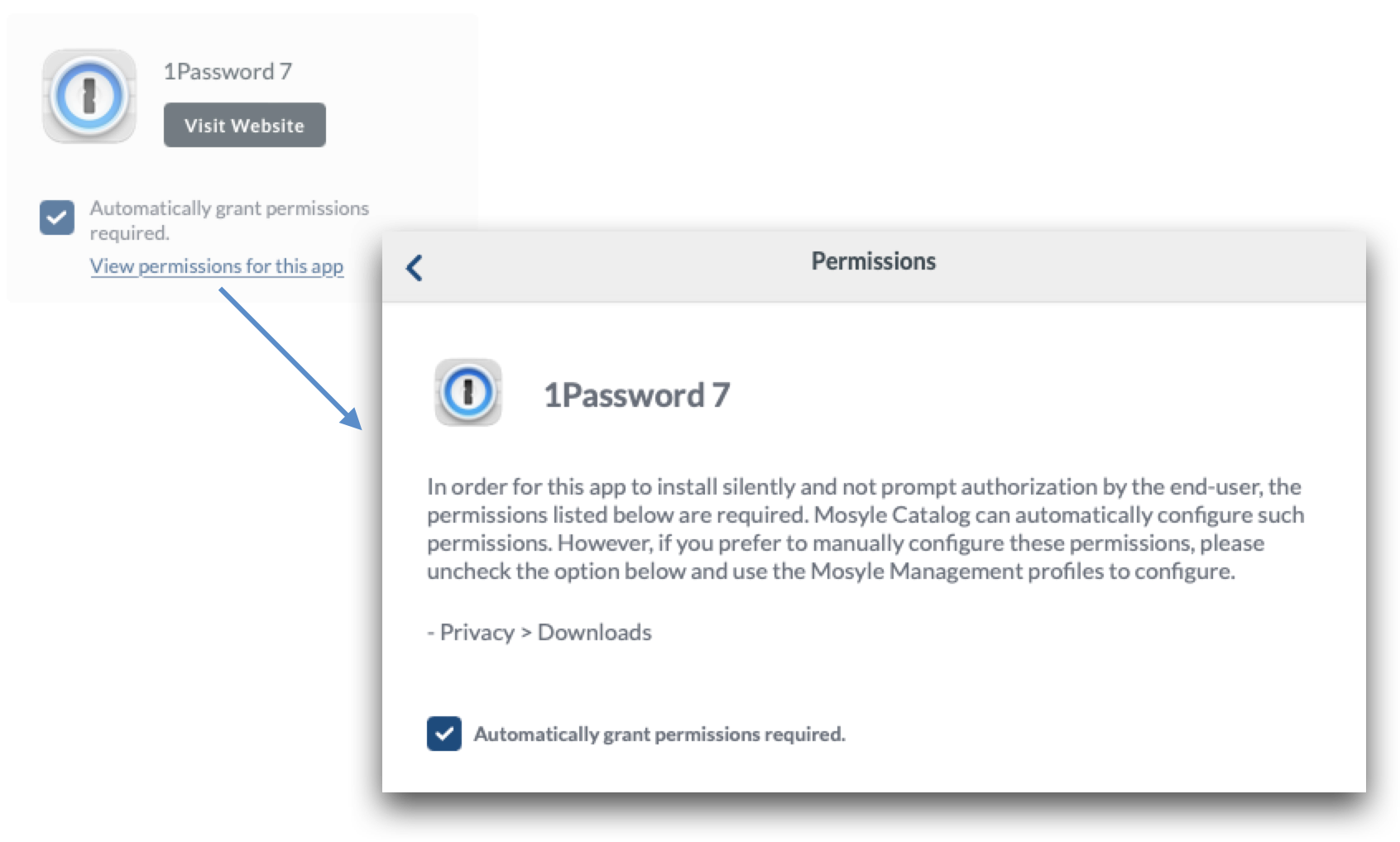Uncheck the app card's auto-grant permissions checkbox
Screen dimensions: 1400x842
[x=57, y=218]
